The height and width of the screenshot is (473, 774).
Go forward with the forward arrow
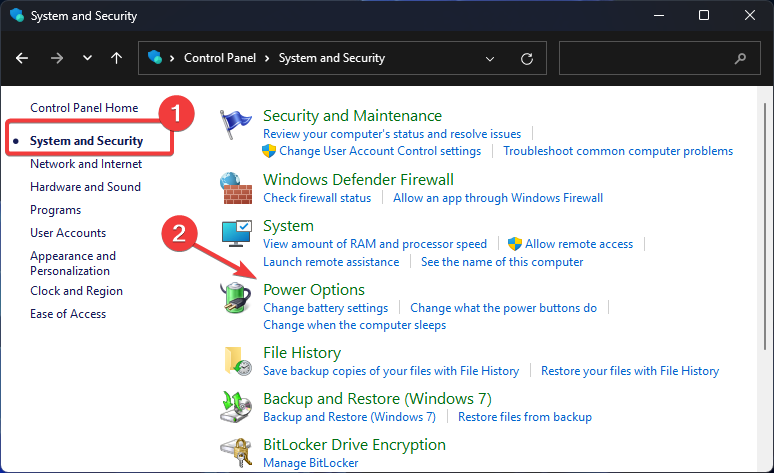tap(57, 58)
